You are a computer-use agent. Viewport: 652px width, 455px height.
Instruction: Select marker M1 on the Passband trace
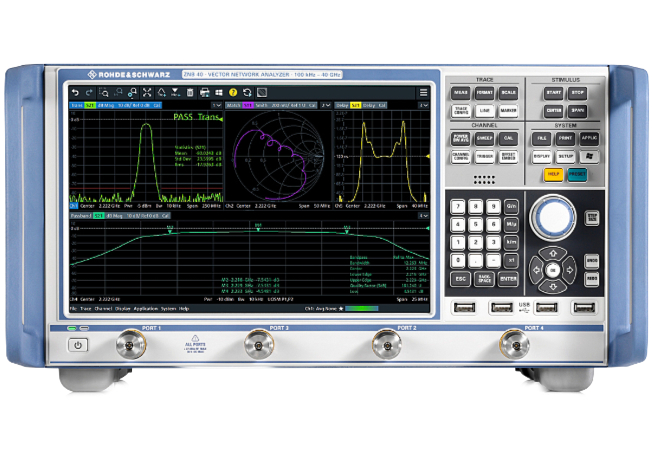(x=258, y=227)
